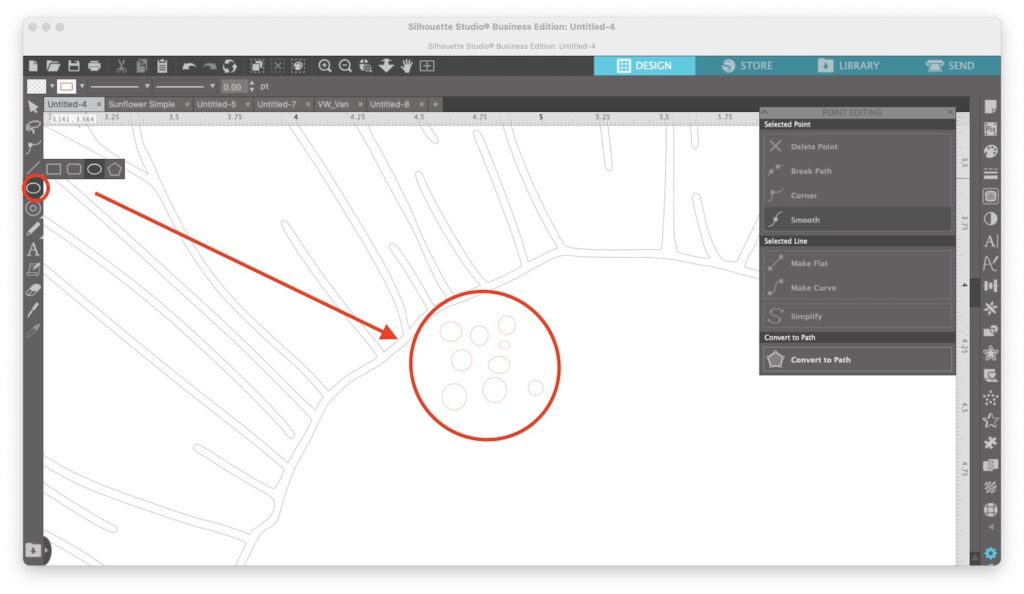Viewport: 1024px width, 594px height.
Task: Switch to the STORE tab
Action: [746, 66]
